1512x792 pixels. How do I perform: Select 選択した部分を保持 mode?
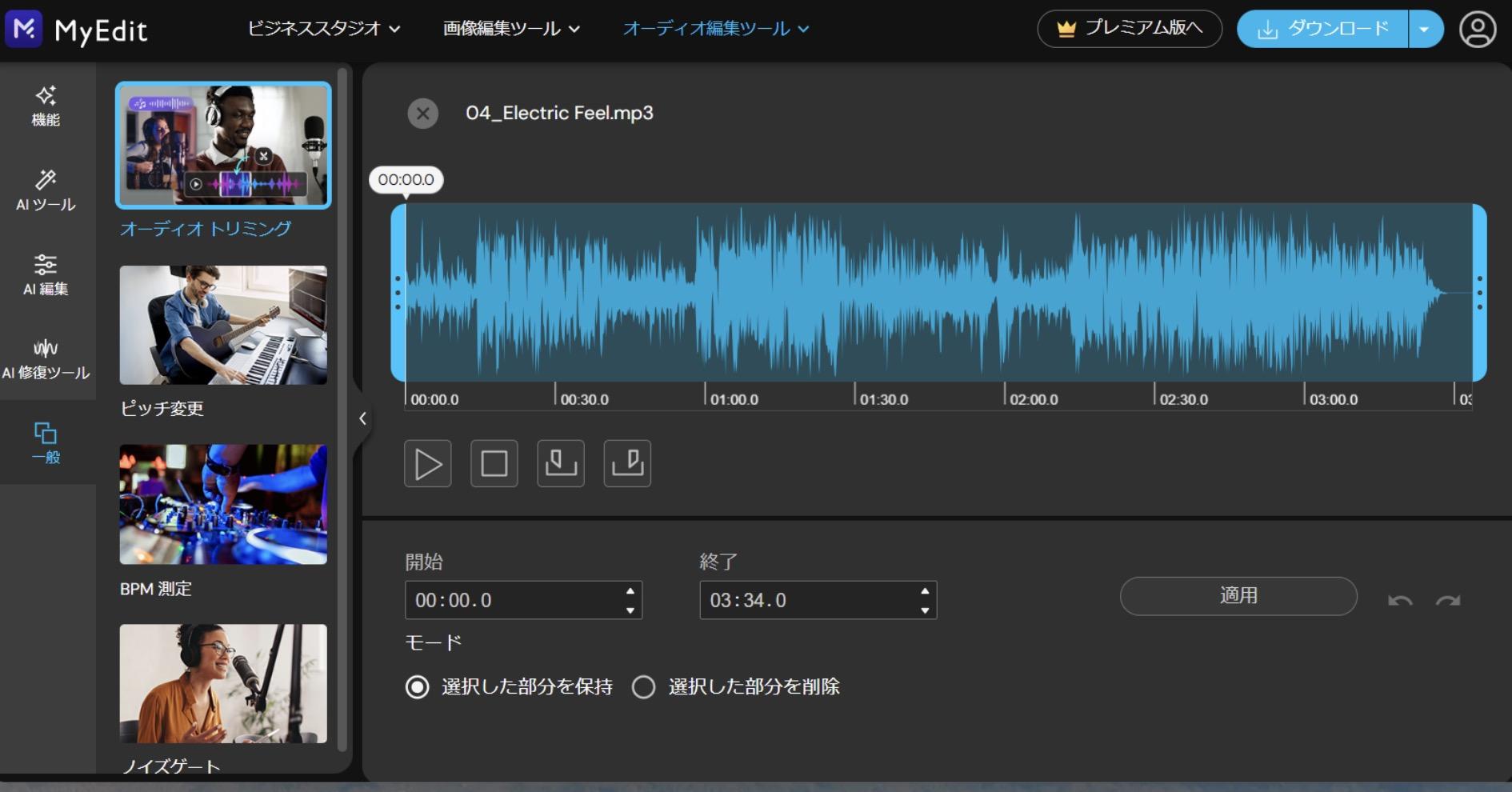pos(509,687)
